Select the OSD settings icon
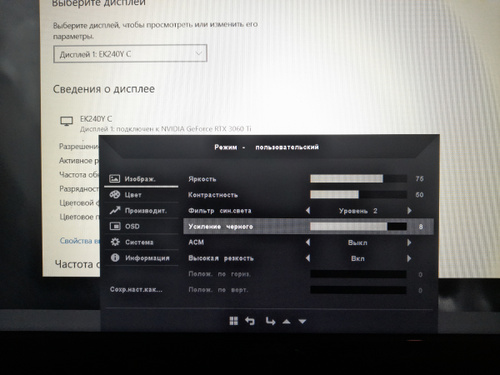Screen dimensions: 500x375 115,226
